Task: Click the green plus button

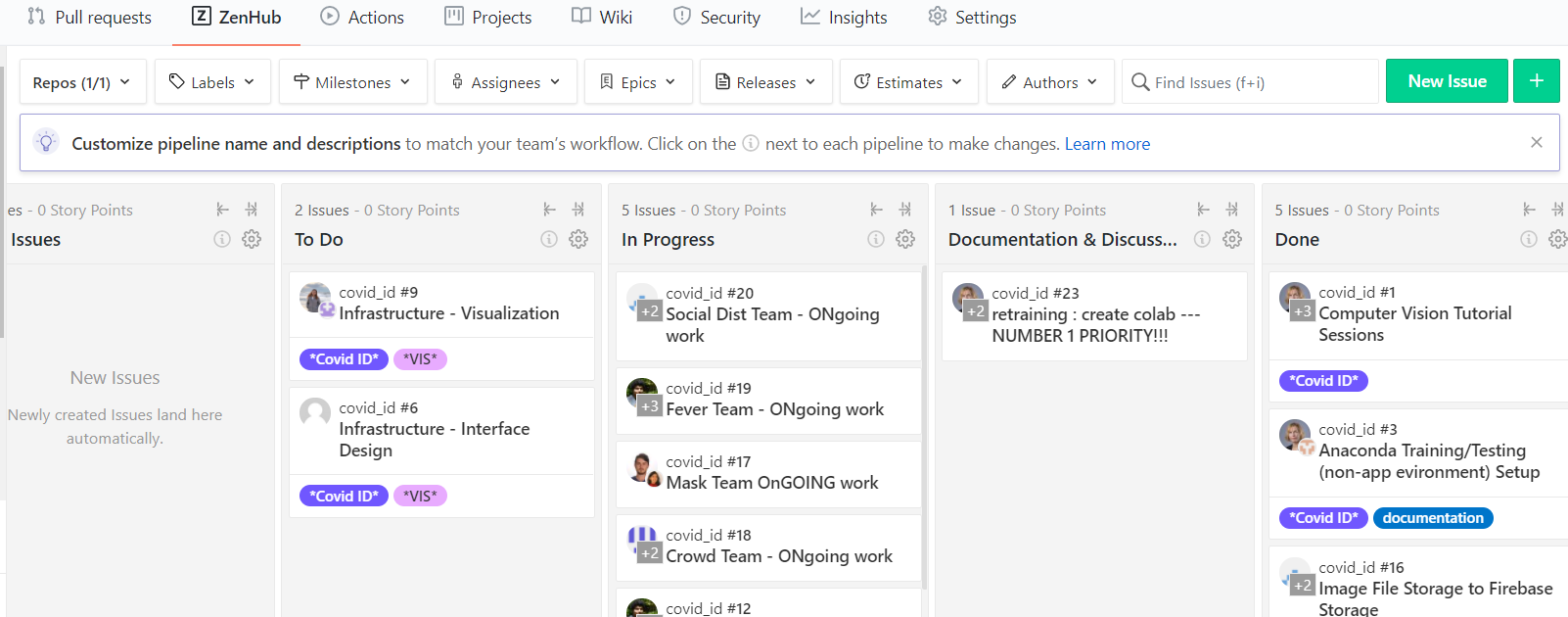Action: (x=1536, y=81)
